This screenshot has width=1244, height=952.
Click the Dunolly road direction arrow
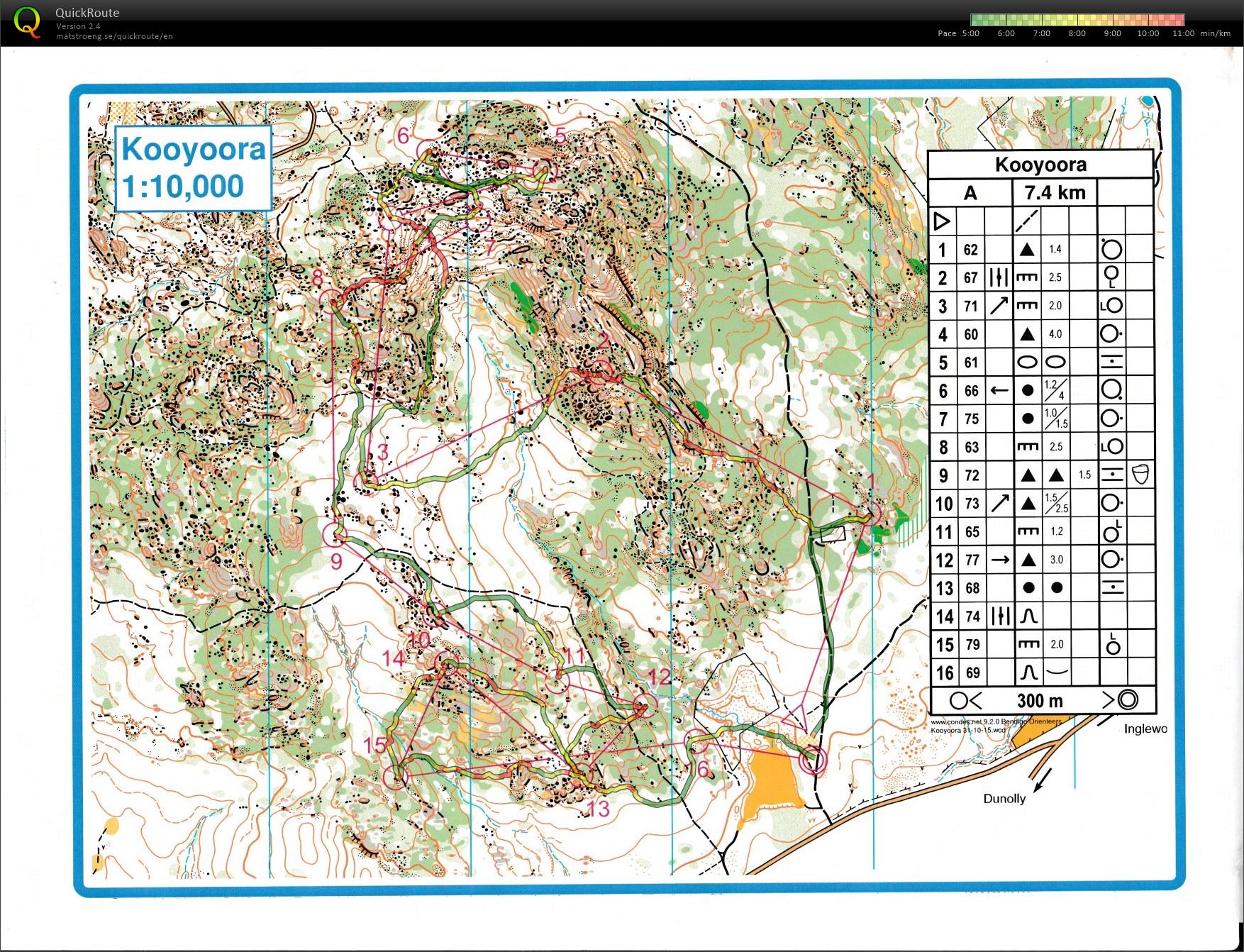coord(1042,780)
